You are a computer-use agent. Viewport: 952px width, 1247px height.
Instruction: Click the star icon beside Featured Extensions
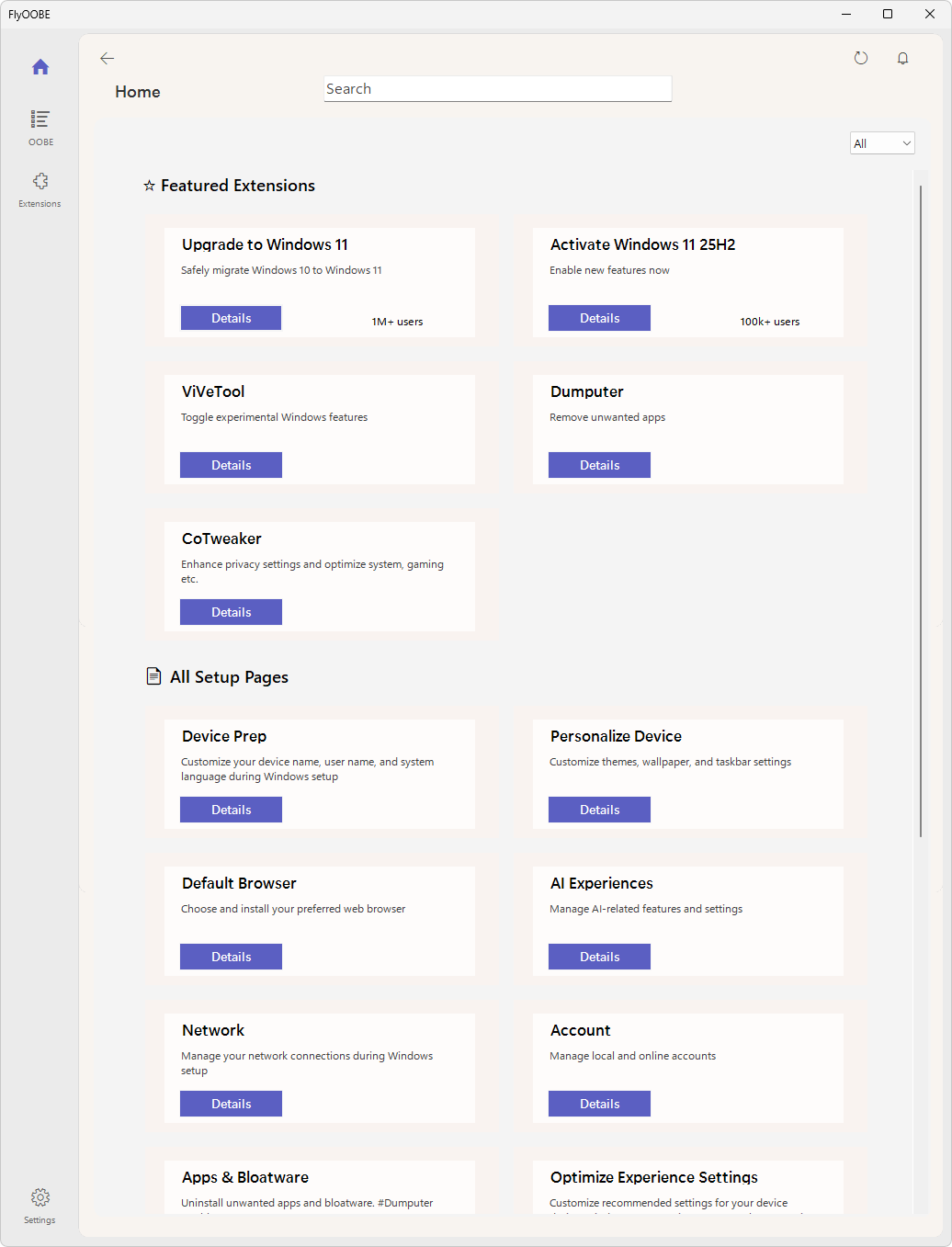149,186
